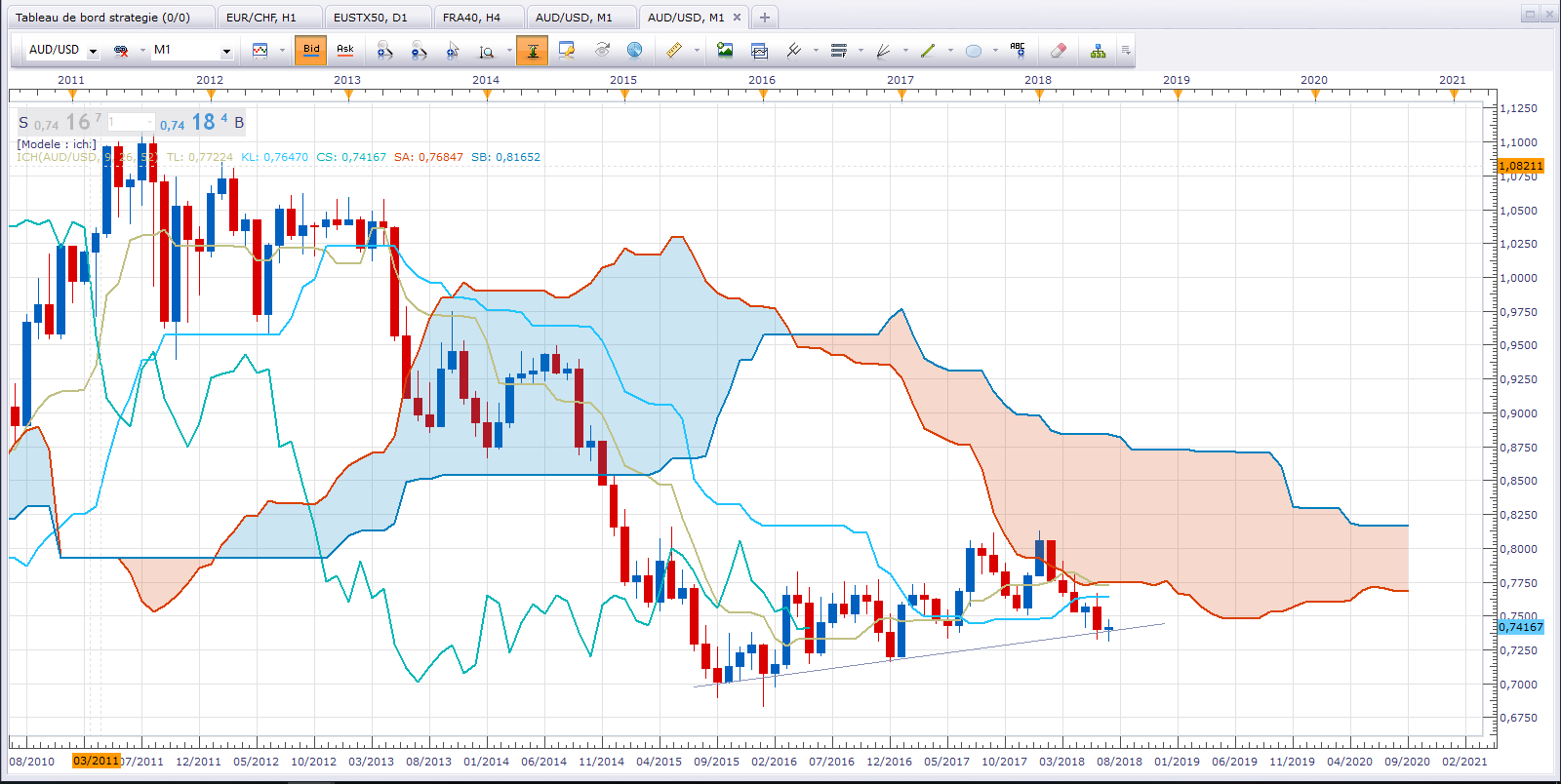The image size is (1561, 784).
Task: Toggle the Bid price display
Action: pyautogui.click(x=311, y=51)
